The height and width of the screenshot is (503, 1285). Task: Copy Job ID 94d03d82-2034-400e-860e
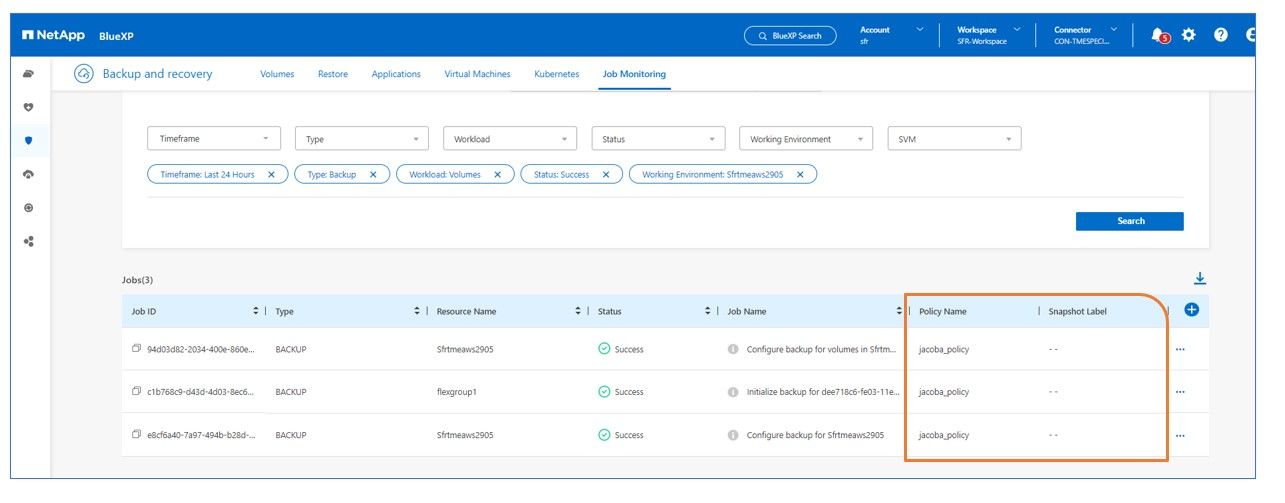click(136, 349)
